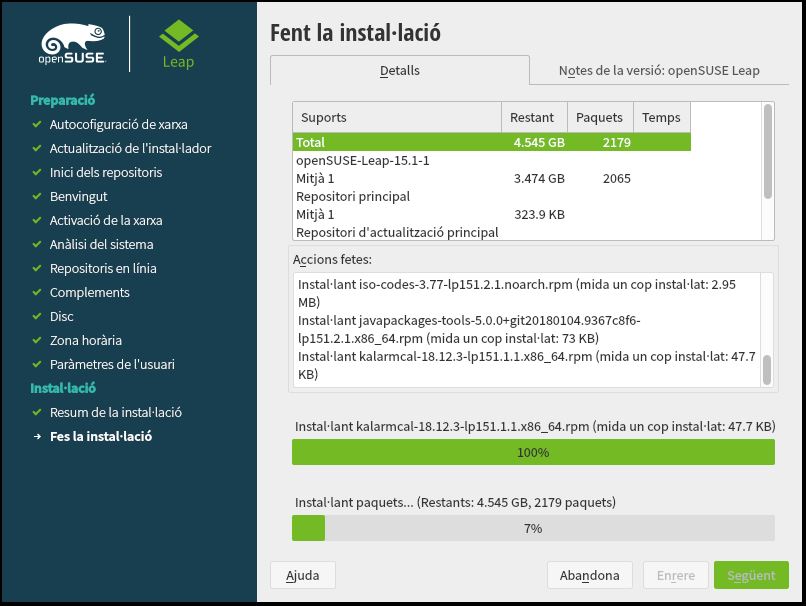806x606 pixels.
Task: Click checkmark next to Zona horària
Action: 37,341
